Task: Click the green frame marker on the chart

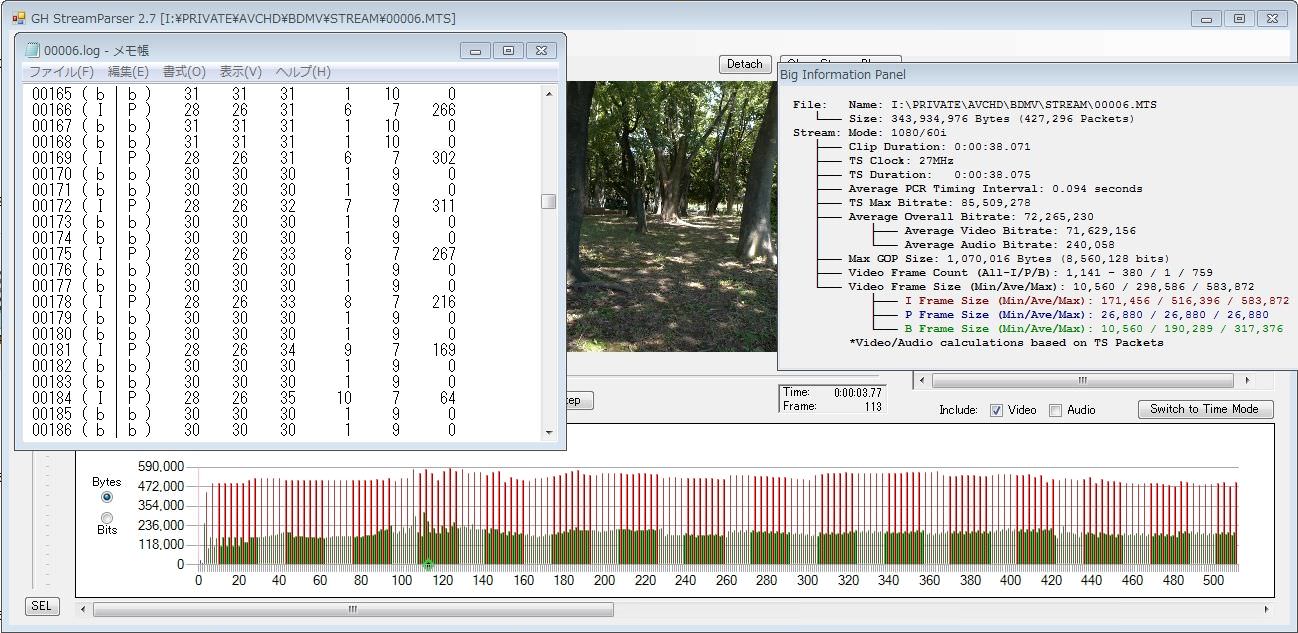Action: 428,565
